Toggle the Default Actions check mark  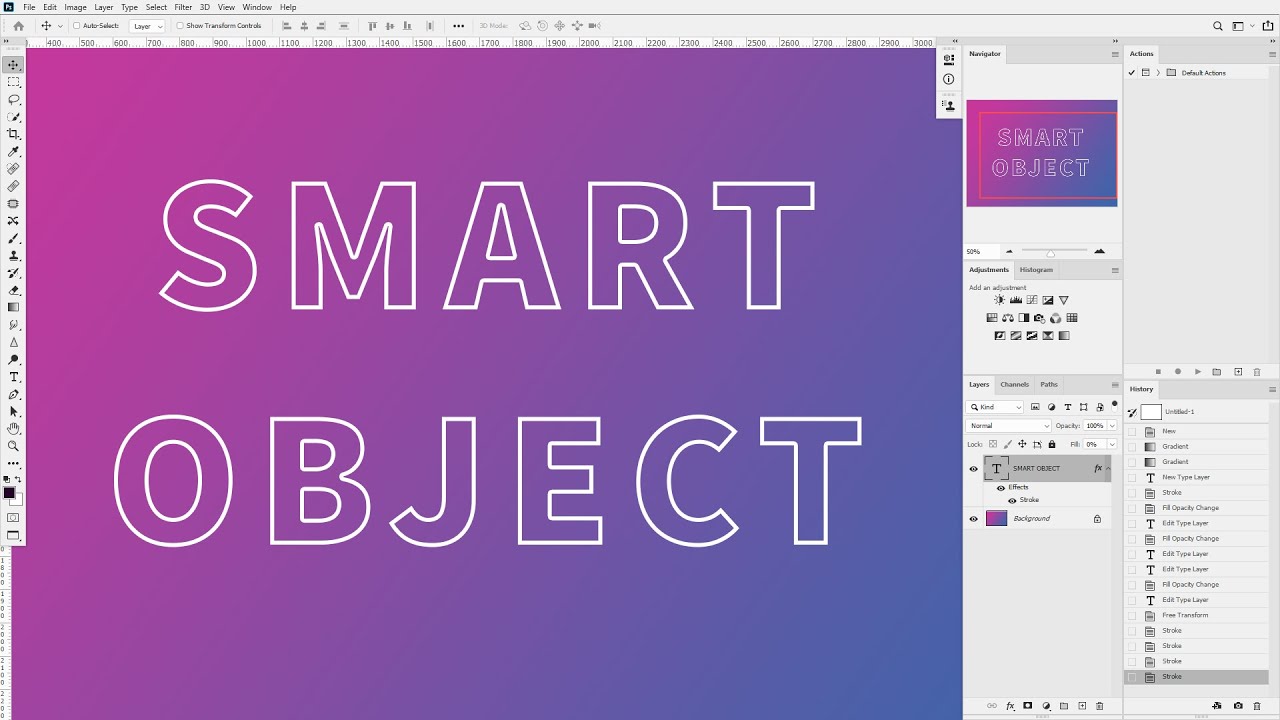click(x=1132, y=73)
